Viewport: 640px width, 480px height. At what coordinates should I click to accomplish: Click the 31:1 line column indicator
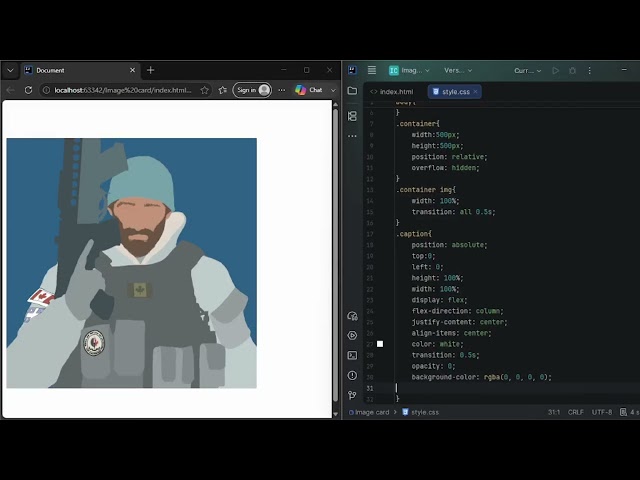point(554,412)
